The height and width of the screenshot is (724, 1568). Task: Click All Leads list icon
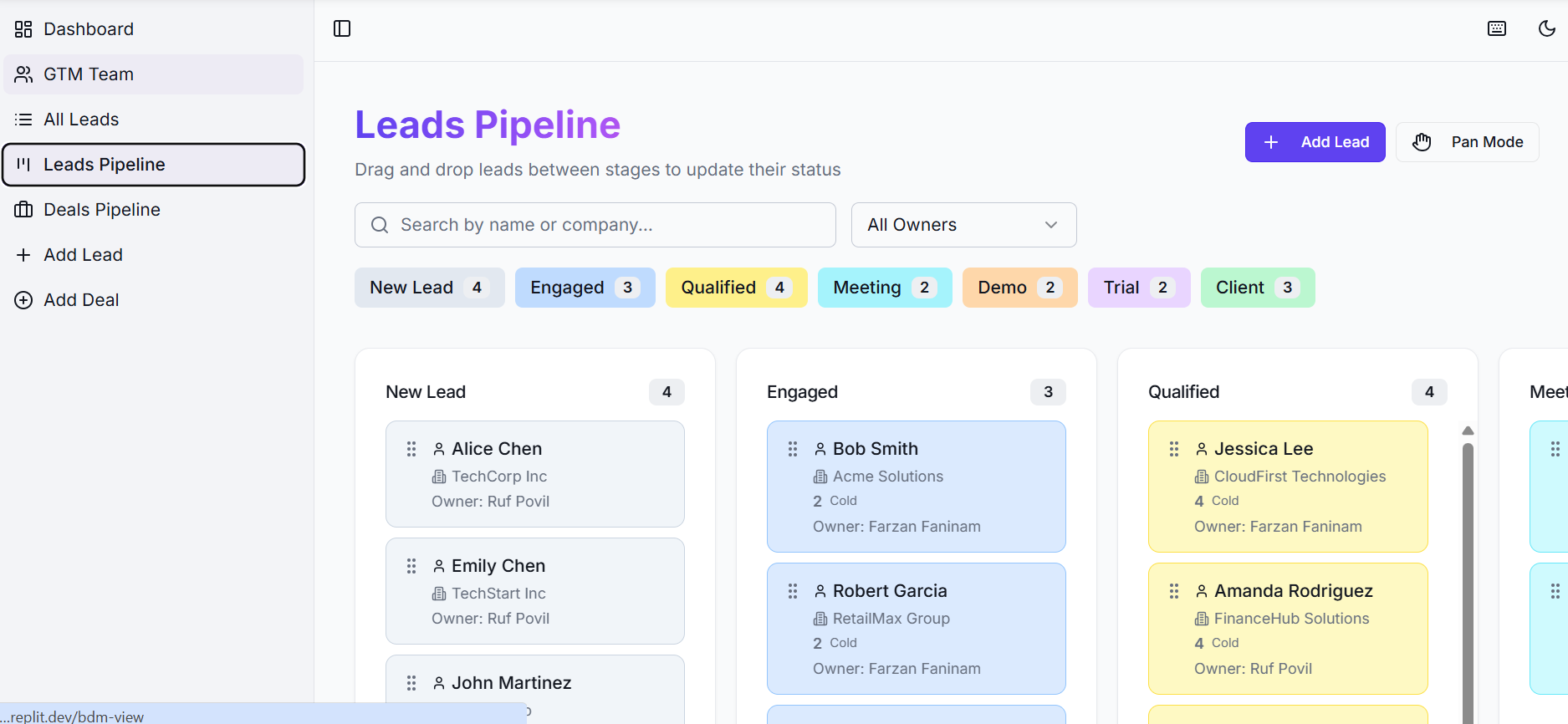coord(23,120)
